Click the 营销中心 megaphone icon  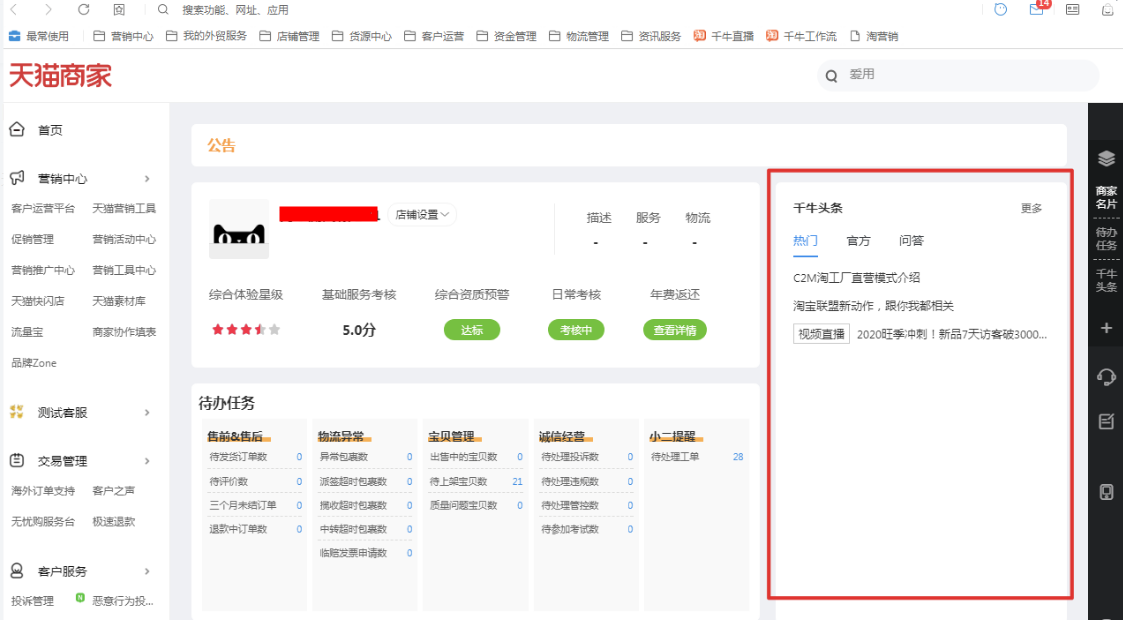pos(17,178)
